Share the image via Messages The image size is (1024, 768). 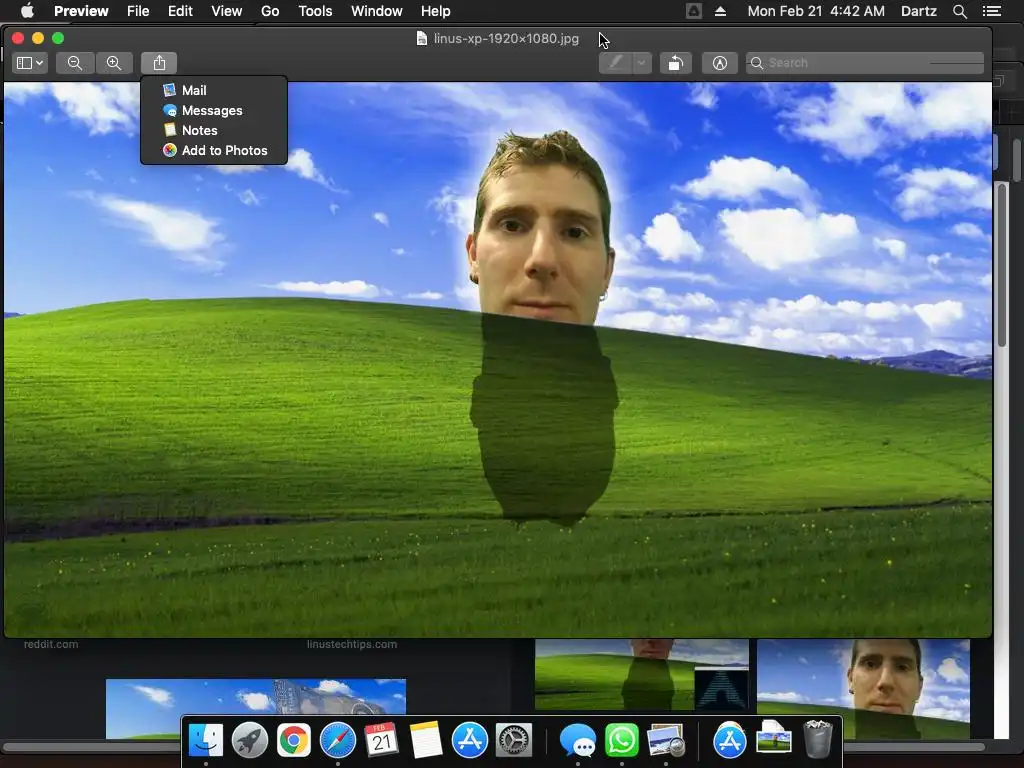point(214,110)
